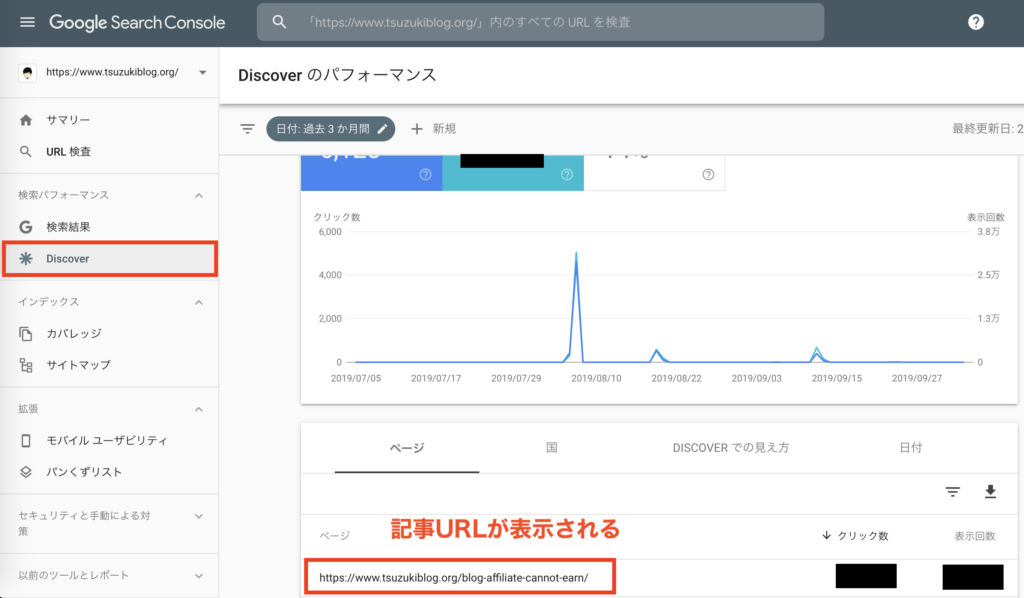The width and height of the screenshot is (1024, 598).
Task: Select the 日付 tab
Action: [910, 448]
